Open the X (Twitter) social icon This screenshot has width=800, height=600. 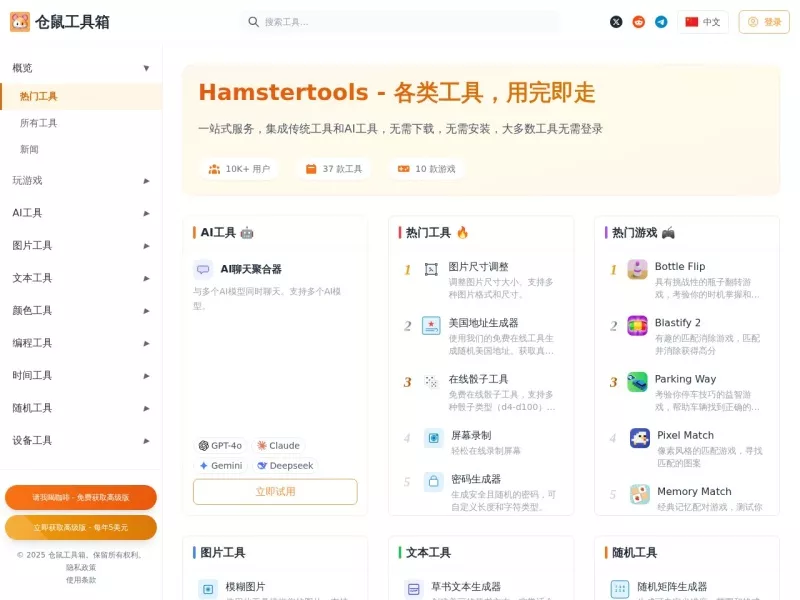tap(616, 22)
